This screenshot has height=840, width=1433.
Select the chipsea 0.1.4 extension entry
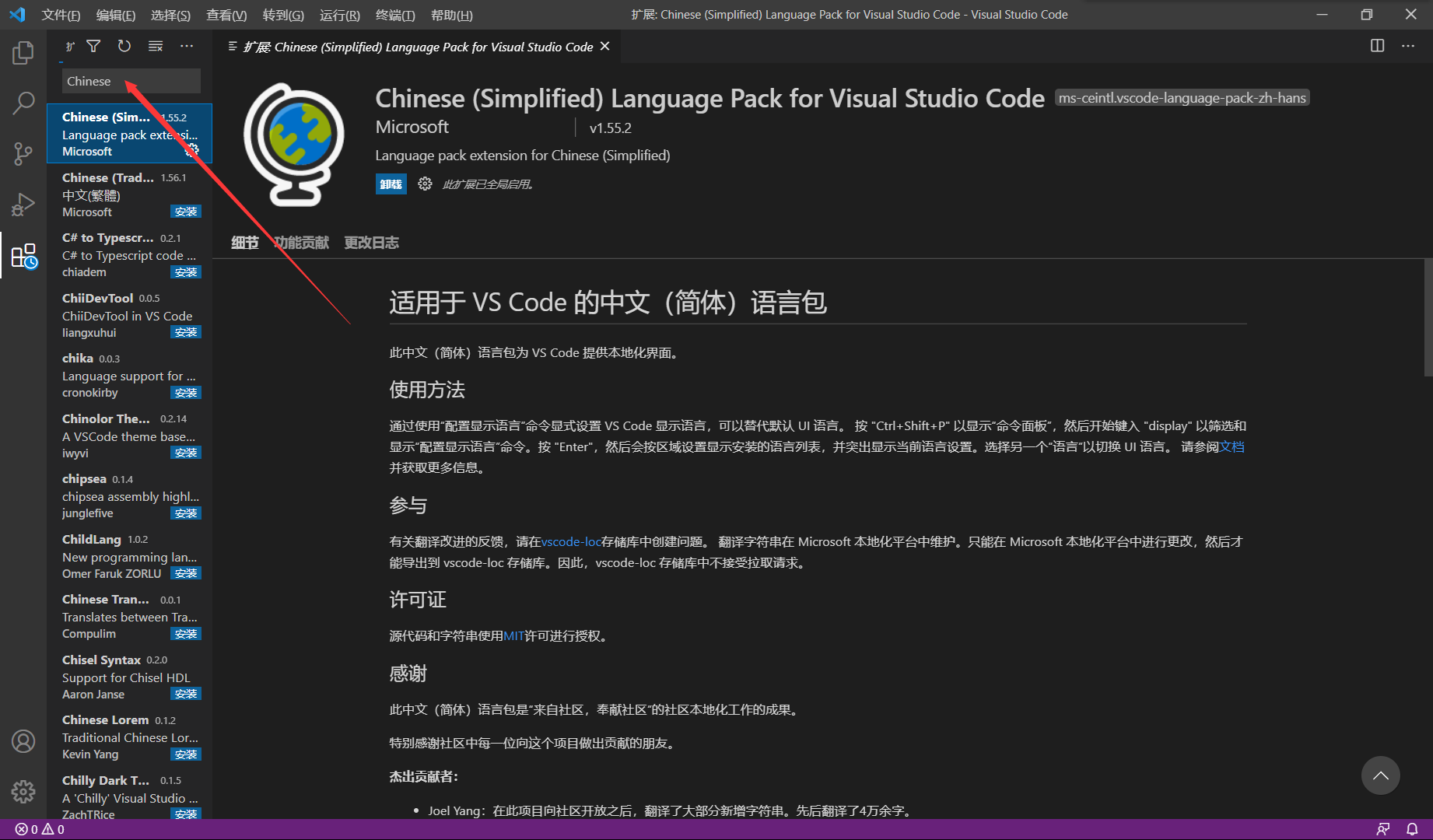click(129, 495)
